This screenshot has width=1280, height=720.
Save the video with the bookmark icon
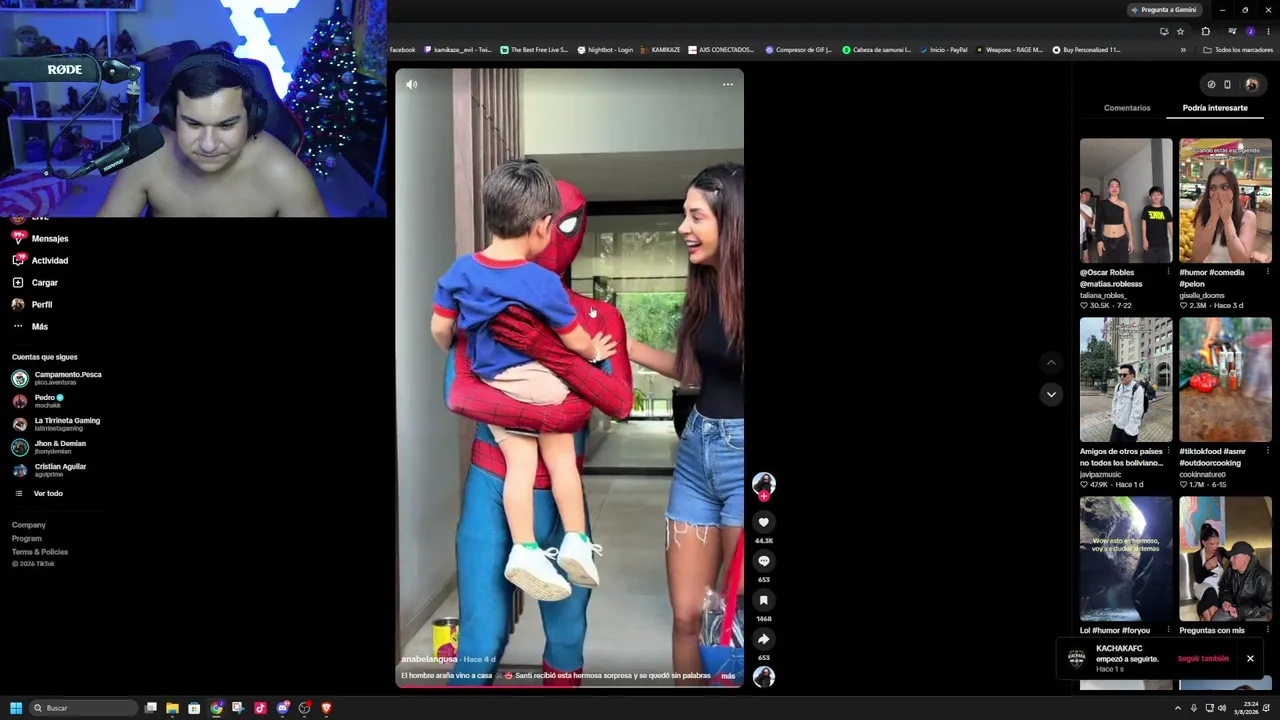pyautogui.click(x=763, y=600)
